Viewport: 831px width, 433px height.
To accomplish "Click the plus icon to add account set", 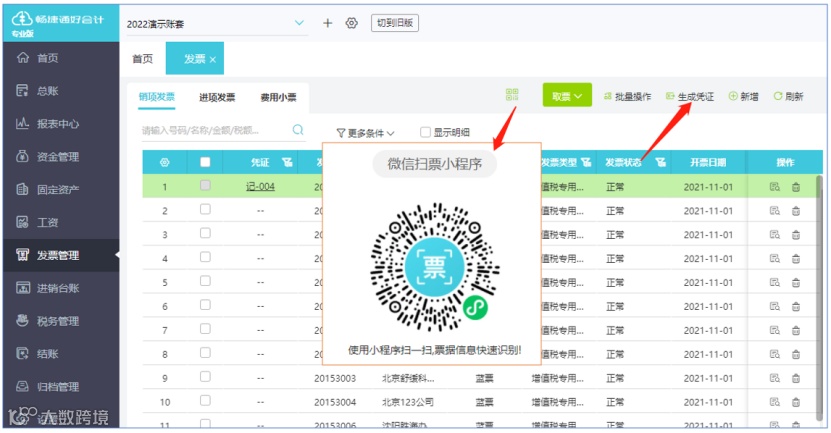I will (x=328, y=23).
